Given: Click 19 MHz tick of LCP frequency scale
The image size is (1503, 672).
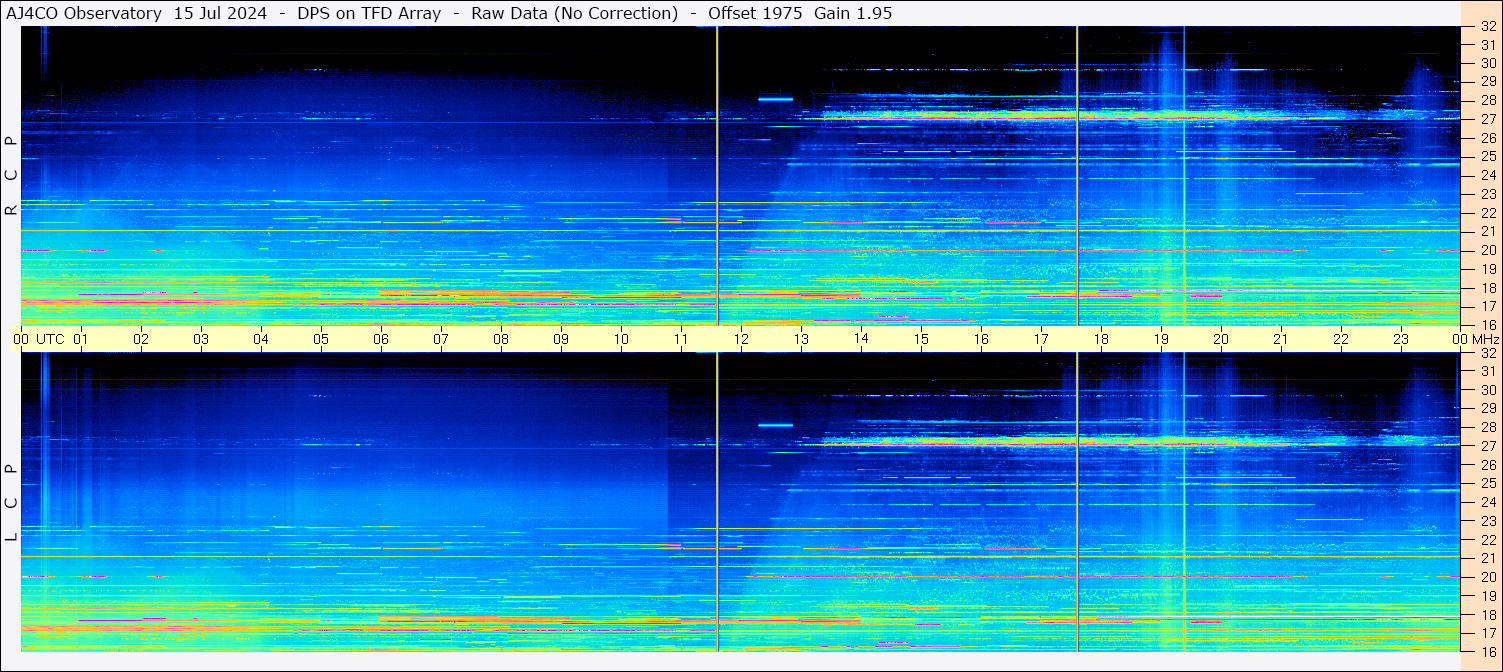Looking at the screenshot, I should (1487, 596).
